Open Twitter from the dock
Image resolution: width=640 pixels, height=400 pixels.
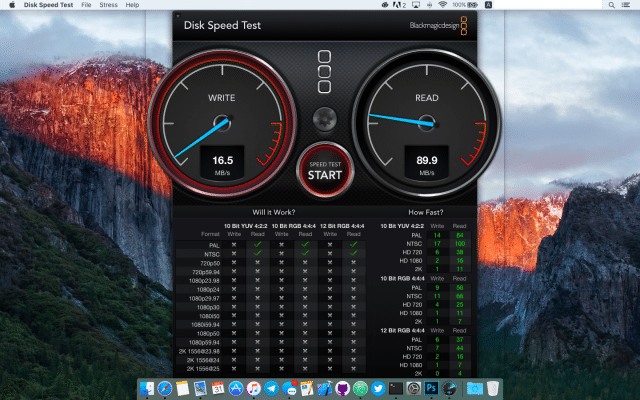click(x=378, y=388)
